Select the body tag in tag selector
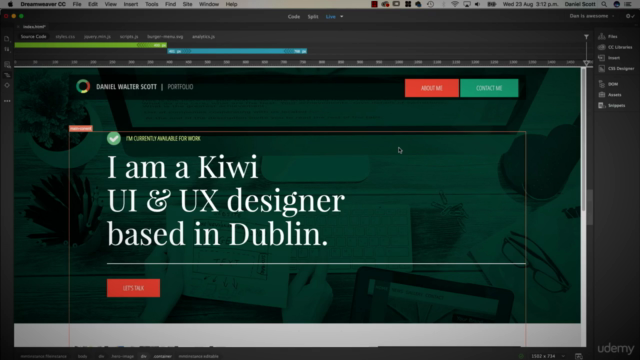Screen dimensions: 640x360 (82, 356)
